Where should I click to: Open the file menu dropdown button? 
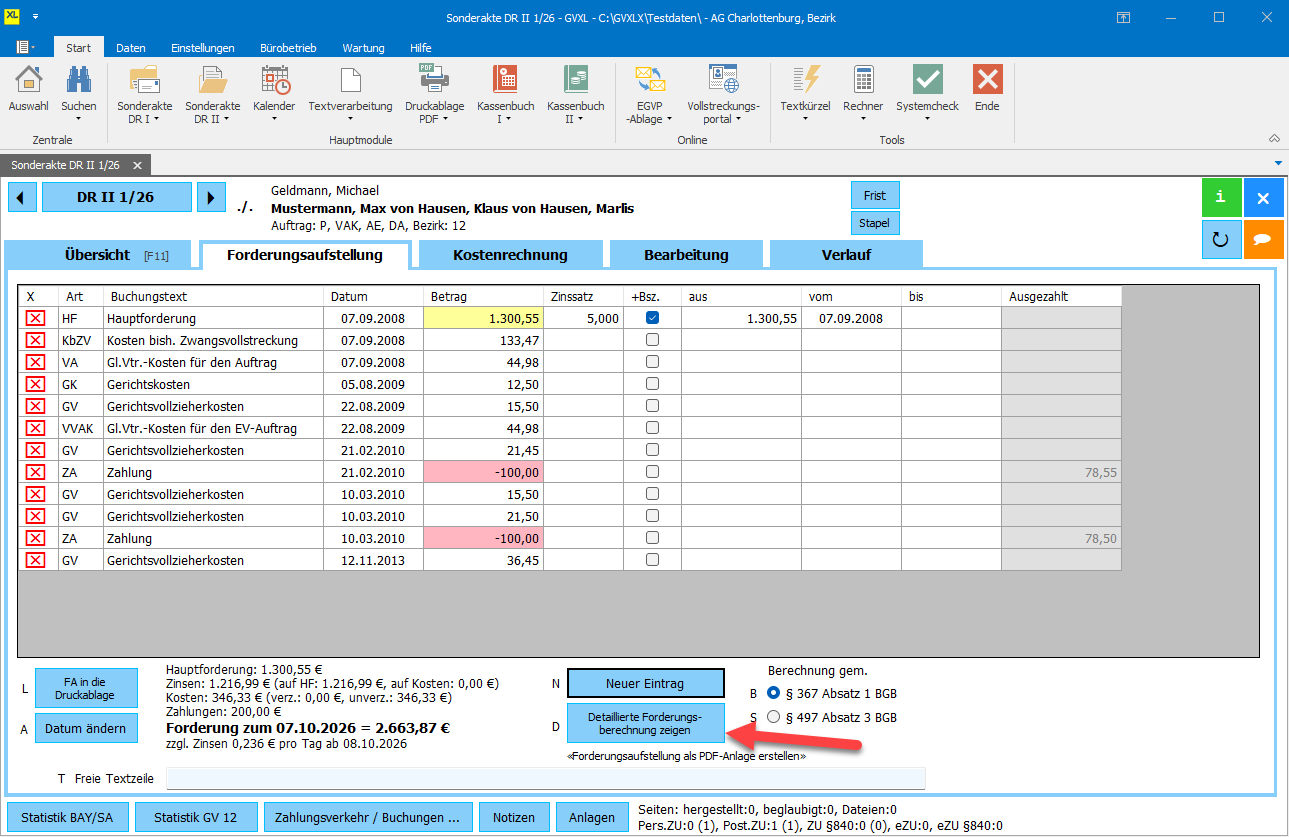[26, 47]
